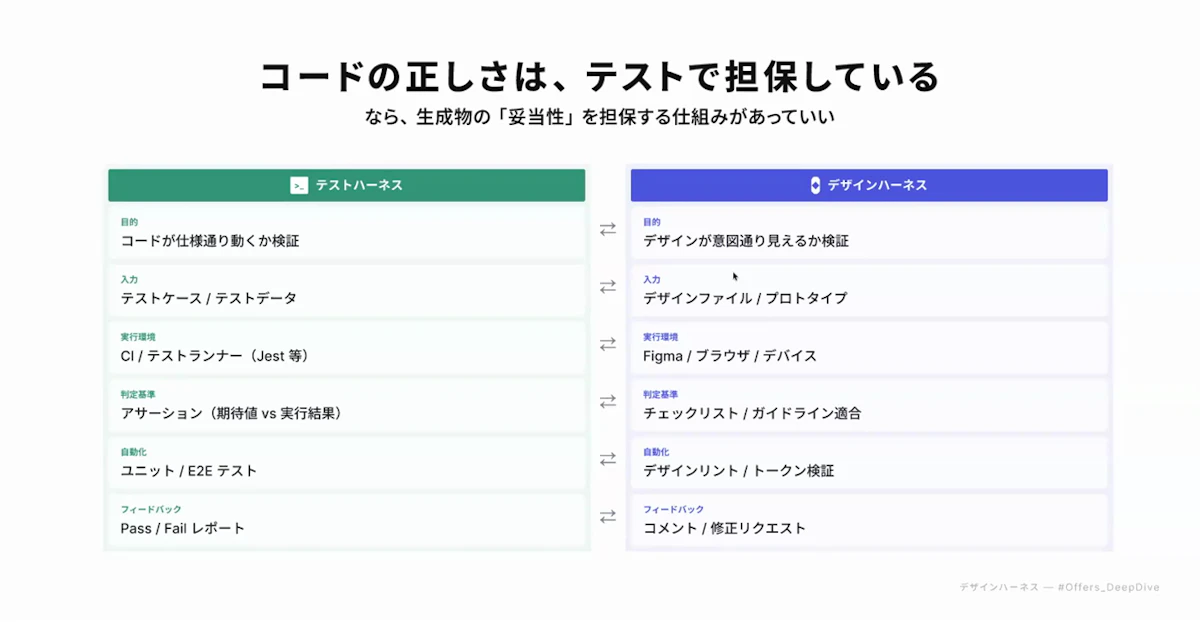Click the swap arrows in the 目的 row
Screen dimensions: 1200x622
pyautogui.click(x=608, y=229)
